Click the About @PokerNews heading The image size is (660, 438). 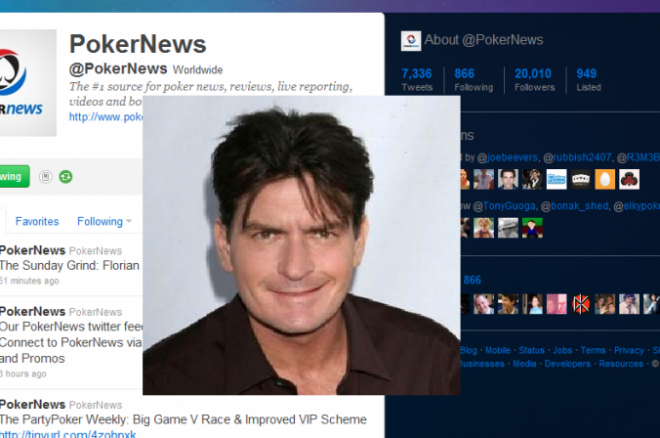tap(484, 40)
